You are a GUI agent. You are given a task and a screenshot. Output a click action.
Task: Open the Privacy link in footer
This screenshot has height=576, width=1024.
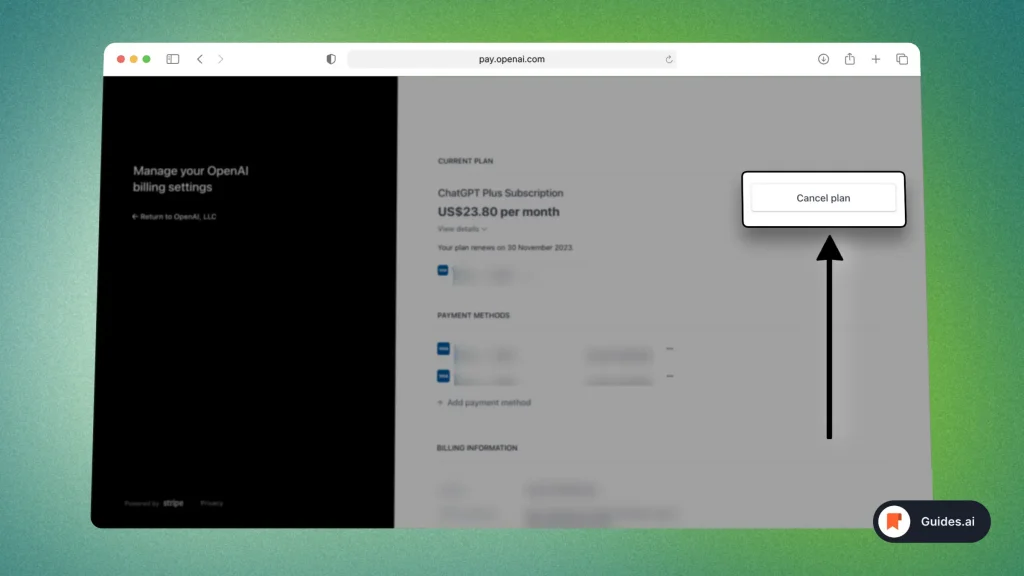[212, 504]
